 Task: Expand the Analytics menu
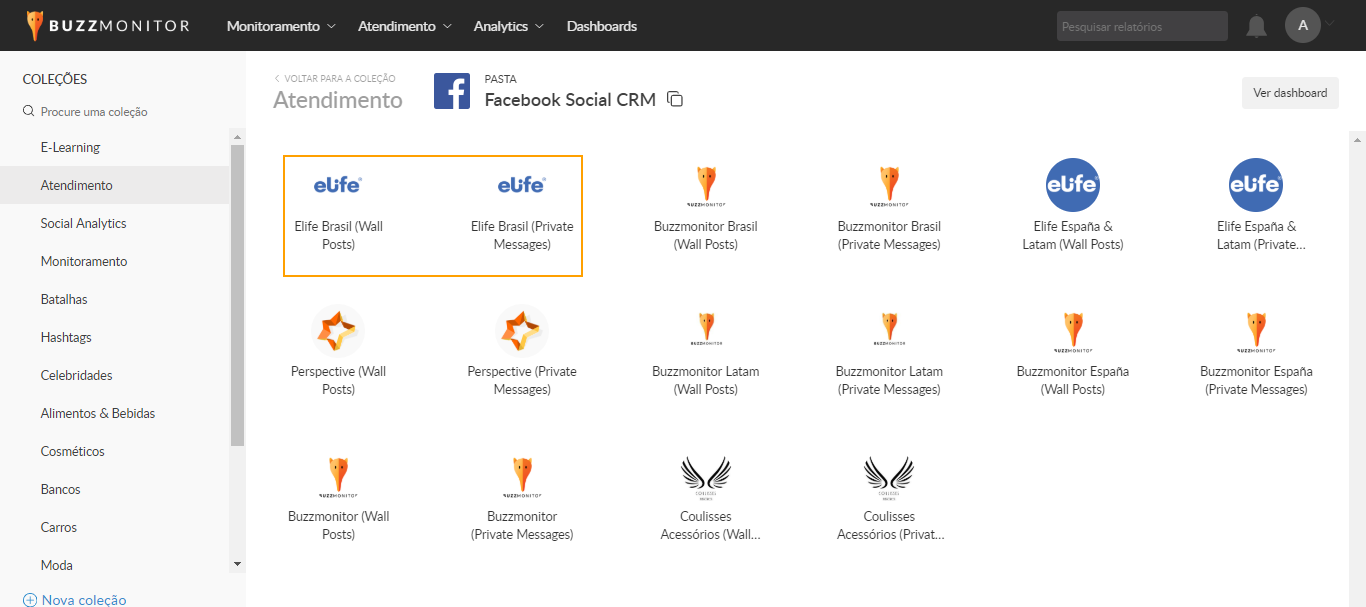(508, 26)
